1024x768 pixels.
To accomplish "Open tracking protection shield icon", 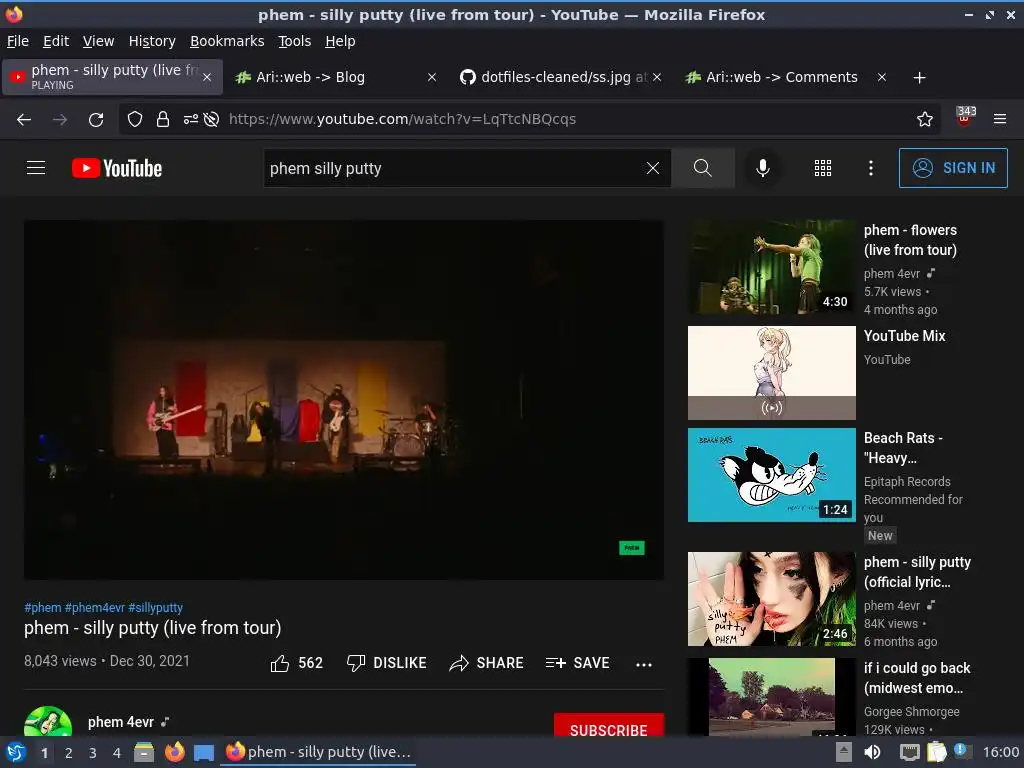I will point(135,119).
